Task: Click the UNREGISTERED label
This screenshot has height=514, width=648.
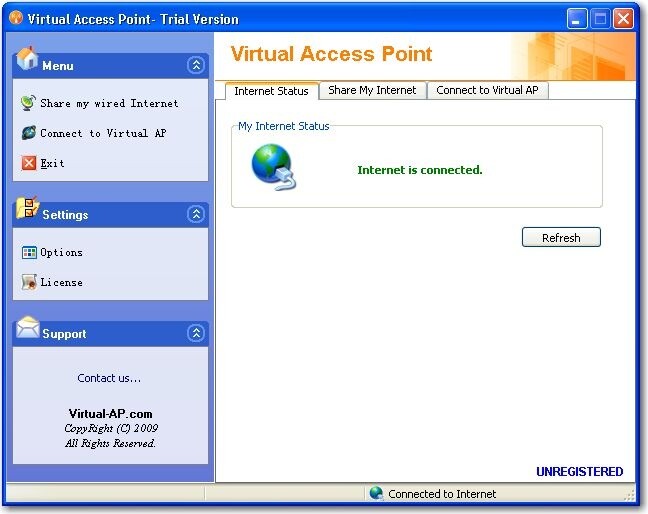Action: (579, 471)
